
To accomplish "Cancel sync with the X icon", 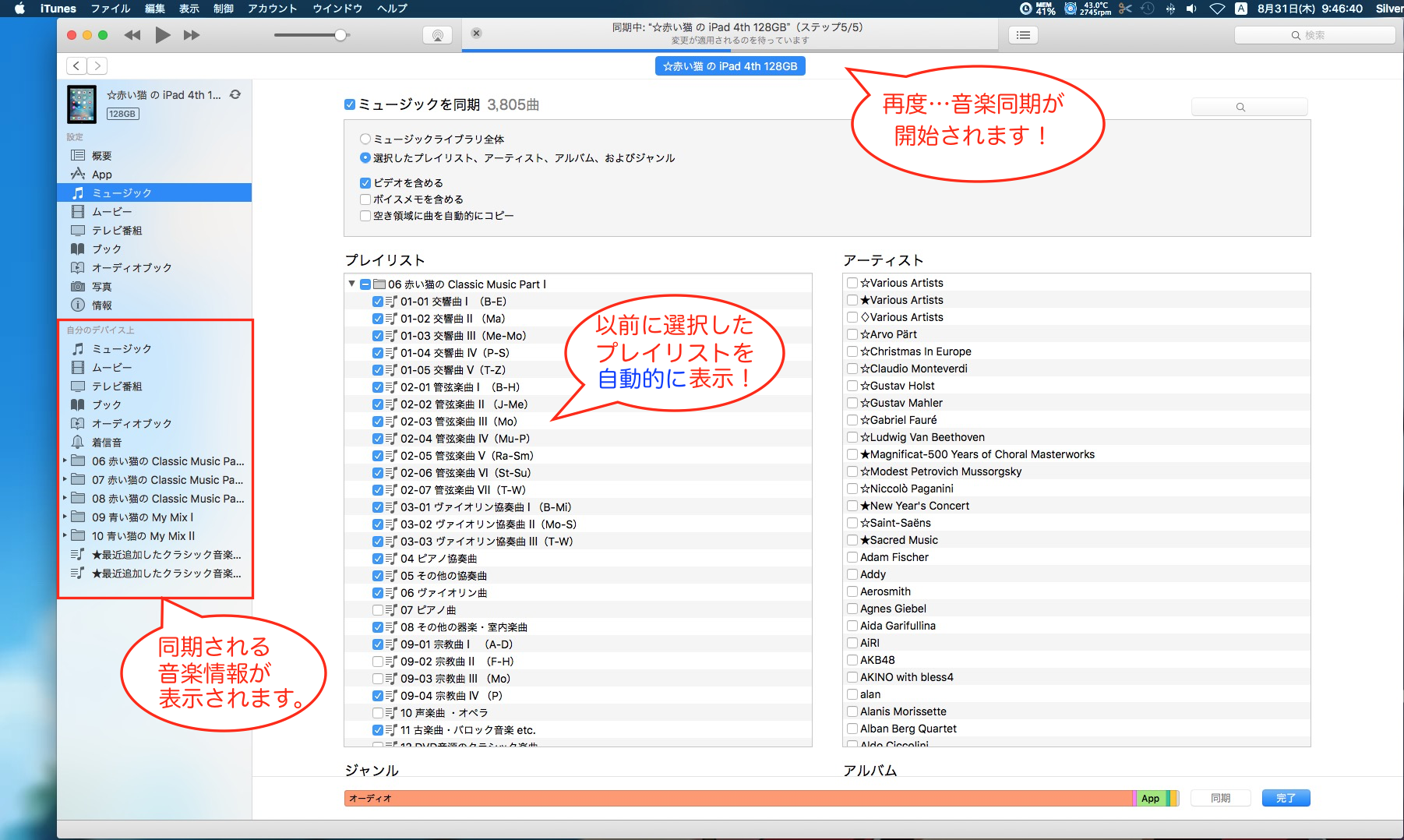I will tap(476, 33).
